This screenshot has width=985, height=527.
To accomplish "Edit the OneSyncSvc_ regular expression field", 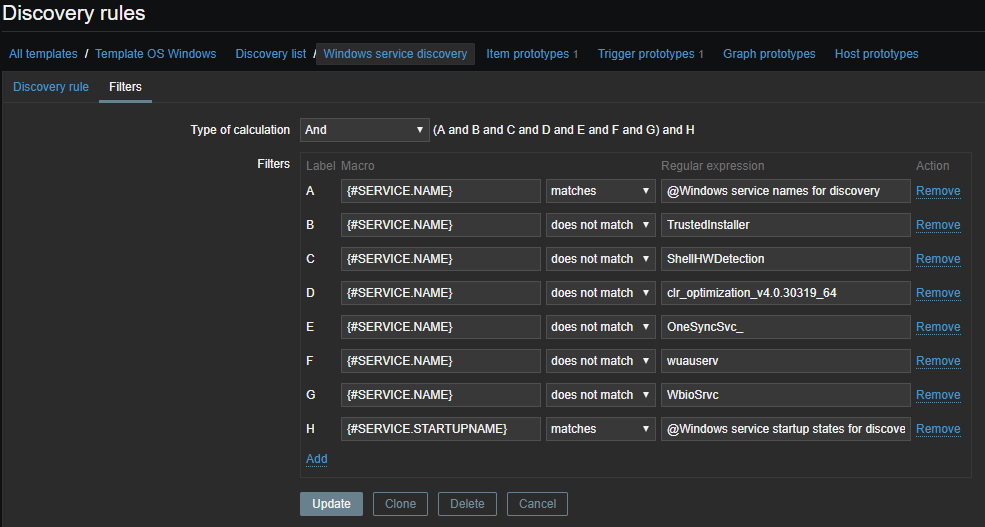I will click(x=785, y=327).
